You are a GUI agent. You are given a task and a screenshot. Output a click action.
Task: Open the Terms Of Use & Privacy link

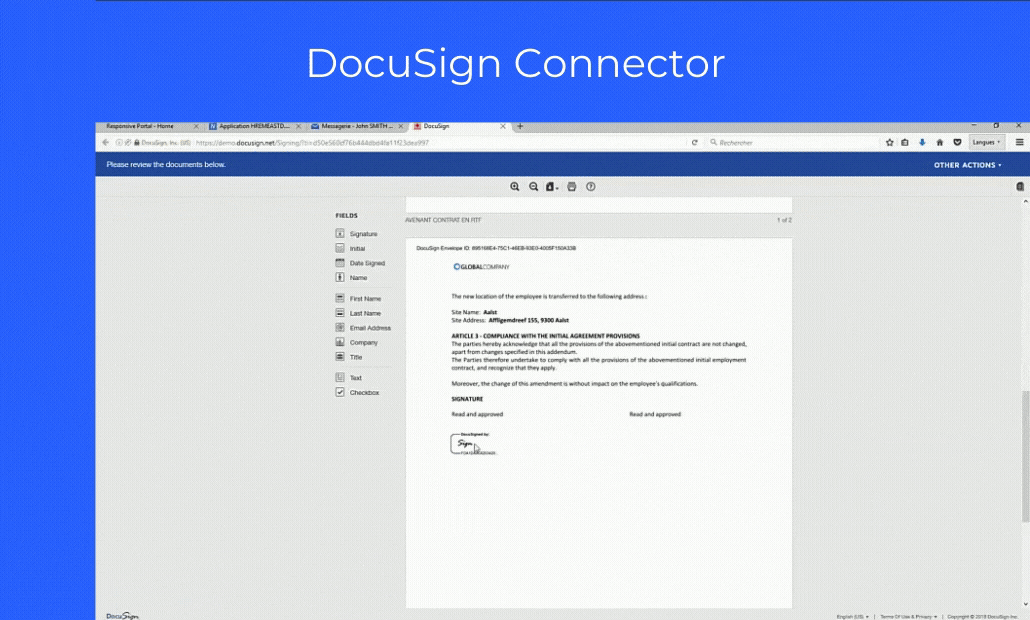(906, 616)
